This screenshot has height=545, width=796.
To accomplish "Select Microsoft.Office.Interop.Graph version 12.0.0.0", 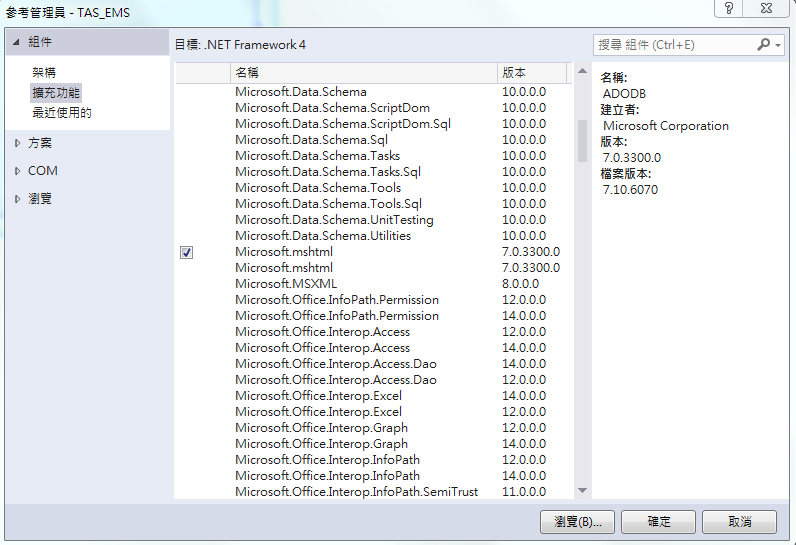I will click(x=374, y=428).
